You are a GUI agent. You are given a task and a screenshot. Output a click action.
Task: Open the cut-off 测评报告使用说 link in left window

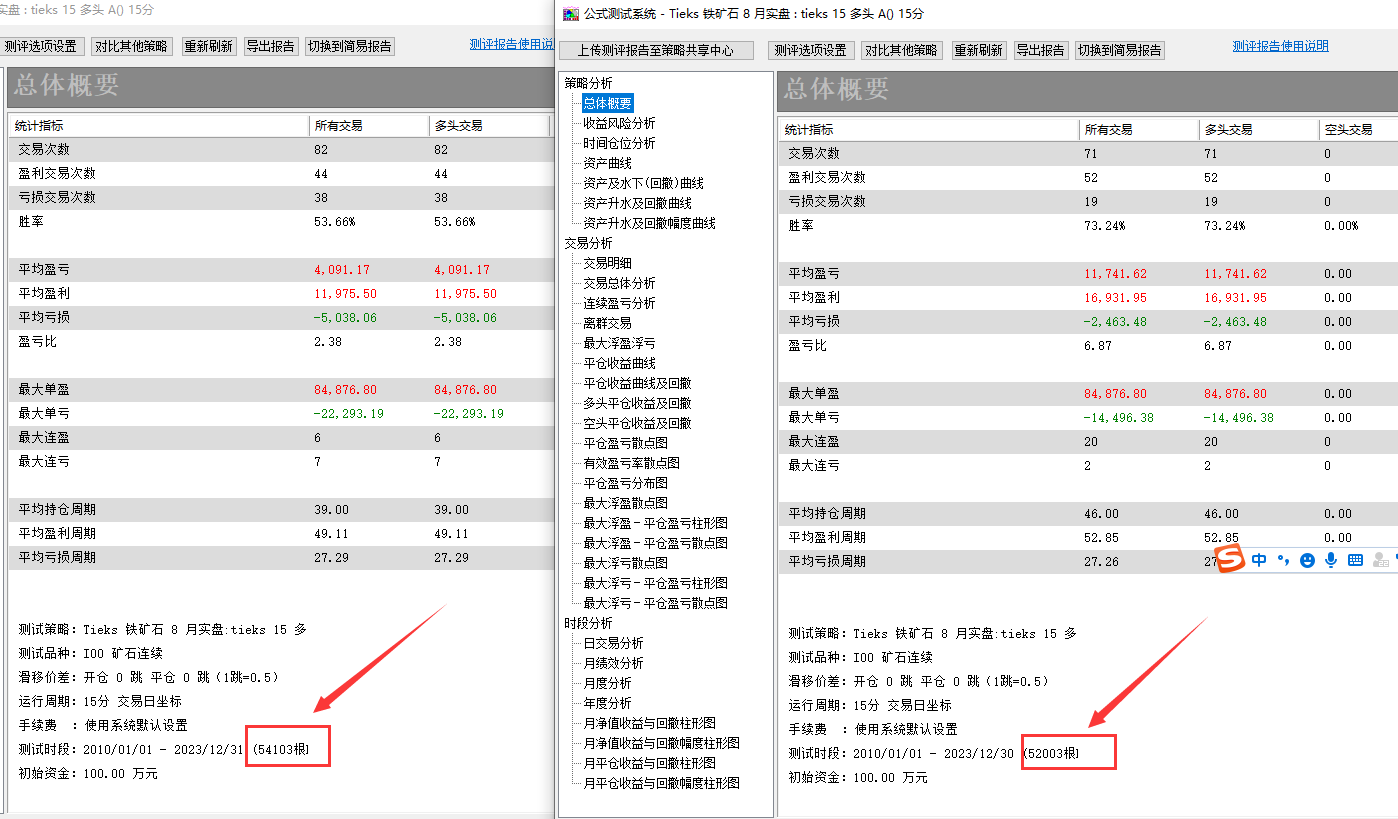click(512, 44)
